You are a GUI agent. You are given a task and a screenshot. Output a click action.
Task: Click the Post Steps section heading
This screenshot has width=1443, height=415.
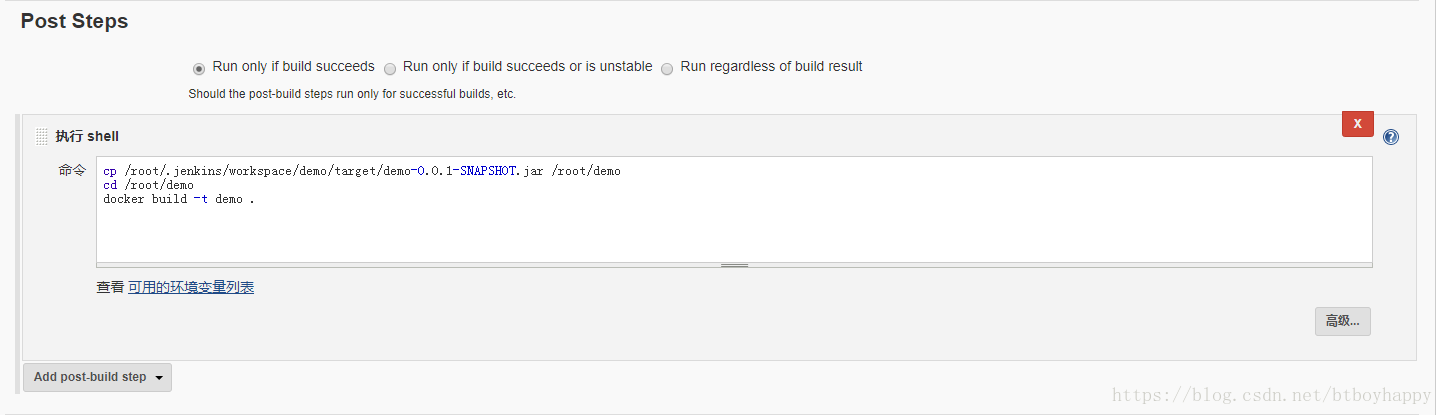74,21
